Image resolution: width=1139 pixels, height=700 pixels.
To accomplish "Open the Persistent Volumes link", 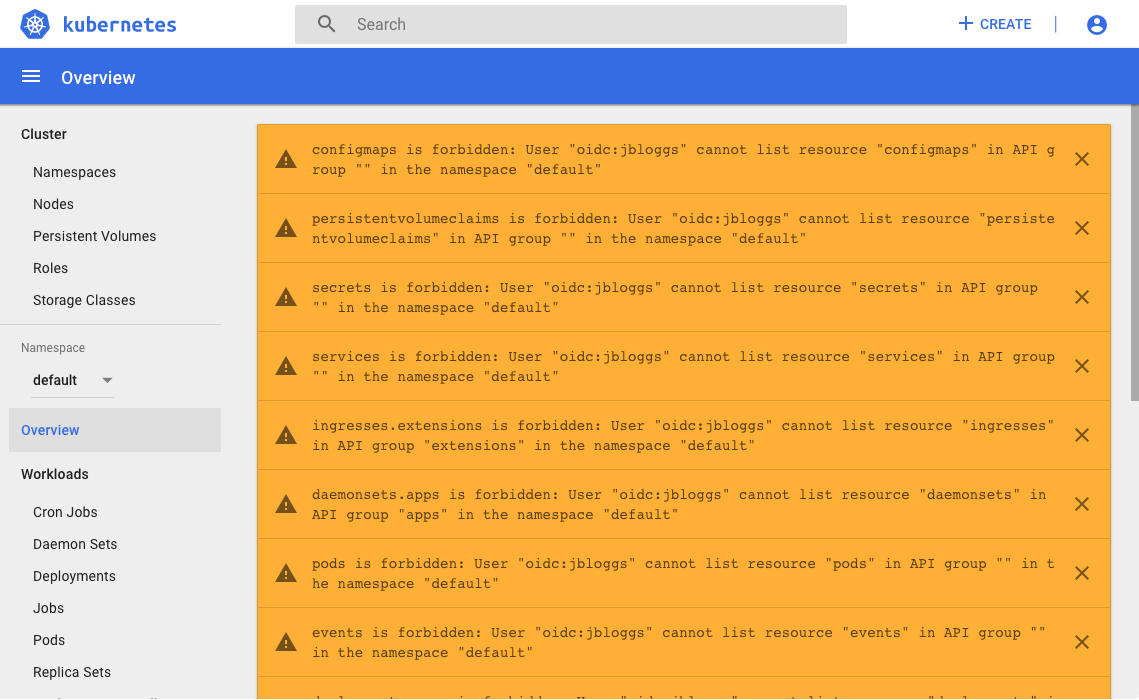I will [x=94, y=236].
